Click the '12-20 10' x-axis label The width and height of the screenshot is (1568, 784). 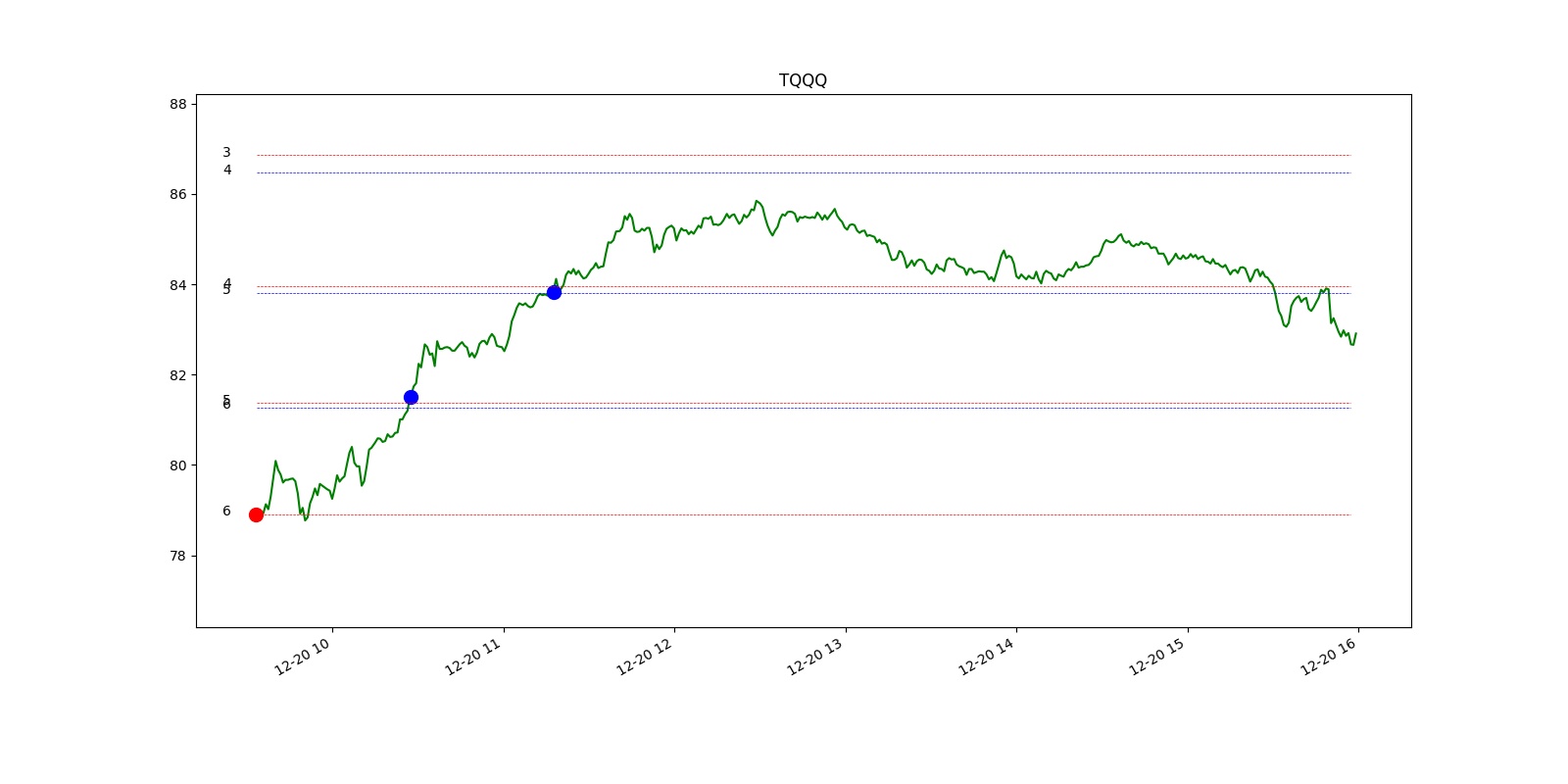[x=303, y=656]
